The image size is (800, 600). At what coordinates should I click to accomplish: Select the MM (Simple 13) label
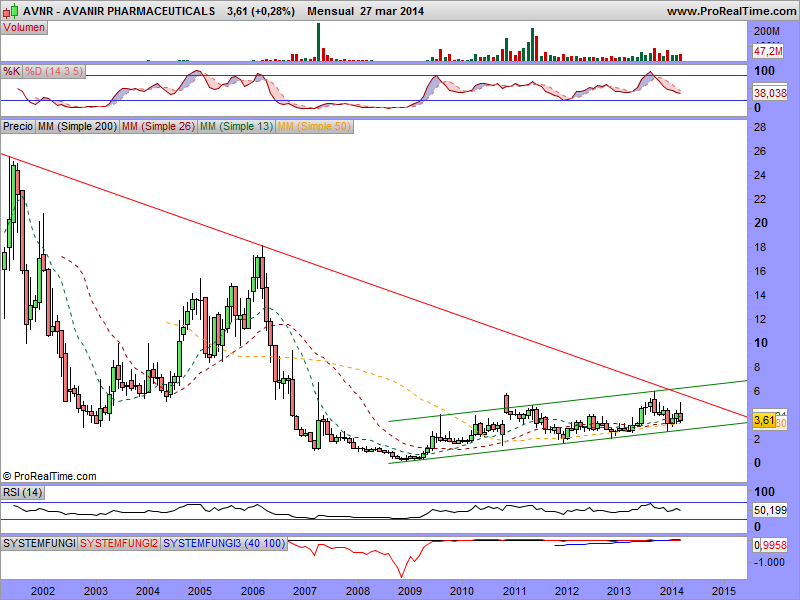tap(237, 126)
